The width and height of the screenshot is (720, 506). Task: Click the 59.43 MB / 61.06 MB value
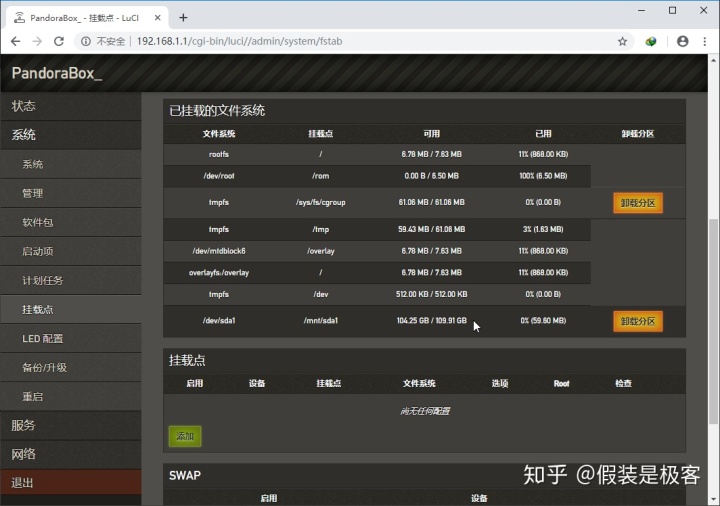point(432,229)
